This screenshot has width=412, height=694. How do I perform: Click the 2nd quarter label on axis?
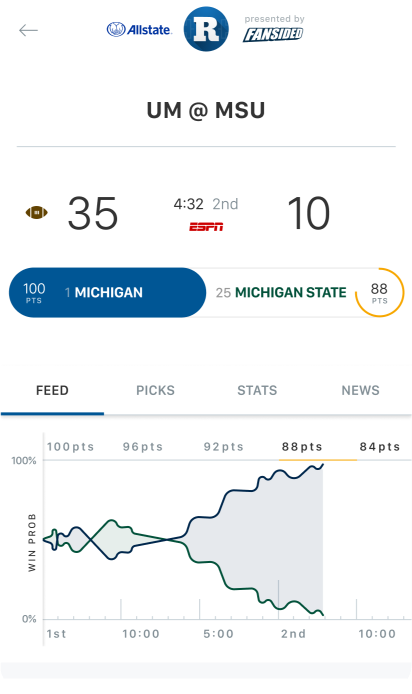point(293,634)
